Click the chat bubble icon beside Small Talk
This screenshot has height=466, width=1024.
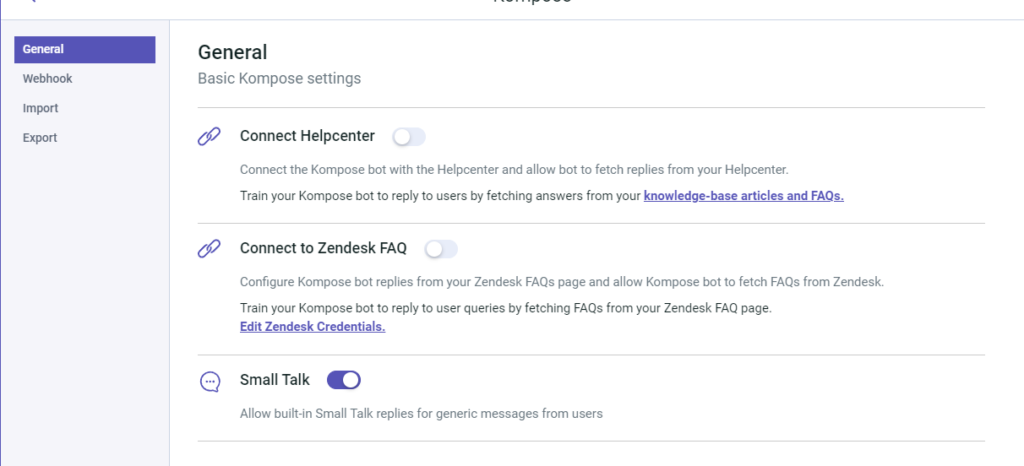(x=209, y=381)
